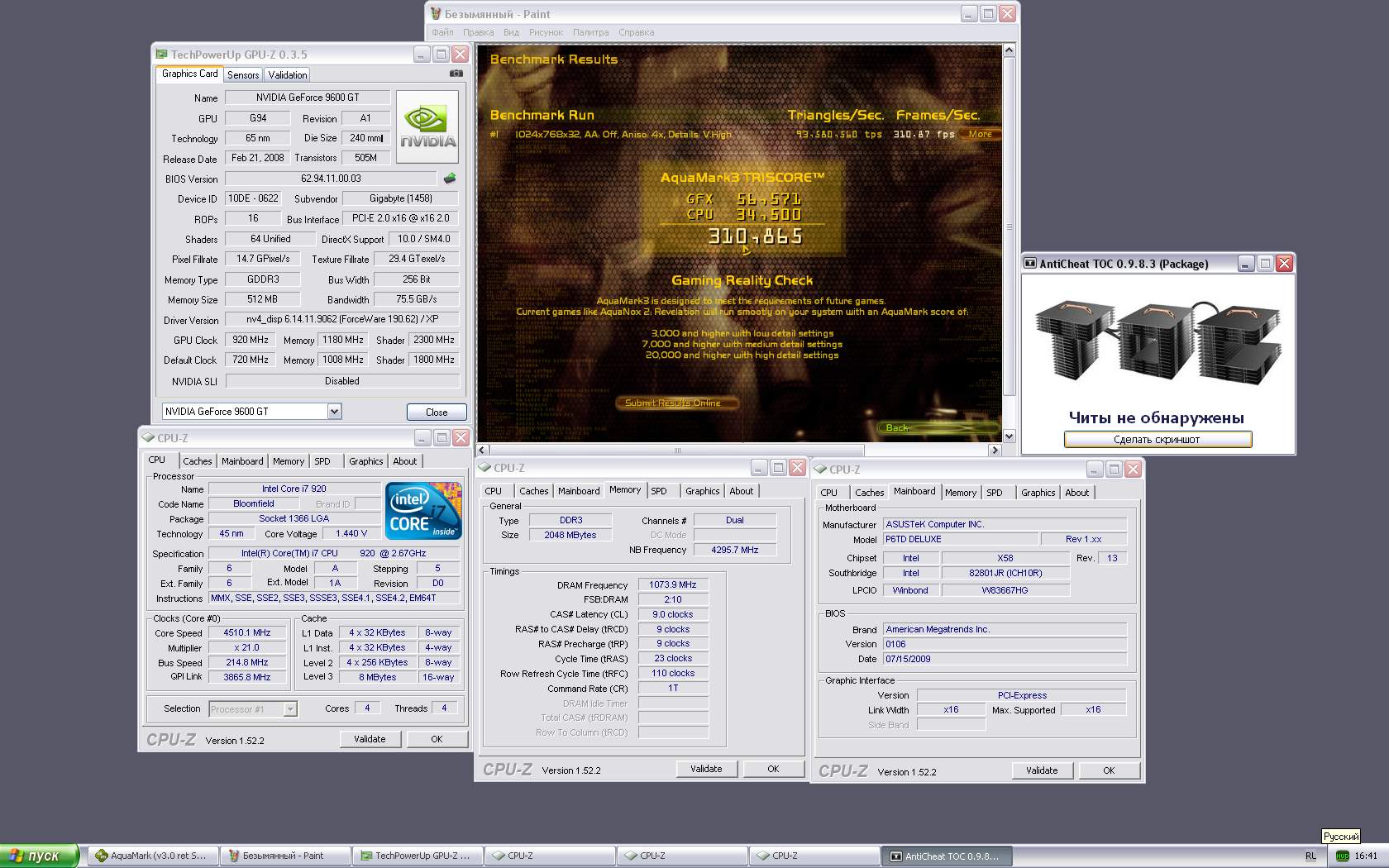
Task: Open the Caches tab in CPU-Z CPU window
Action: [x=198, y=461]
